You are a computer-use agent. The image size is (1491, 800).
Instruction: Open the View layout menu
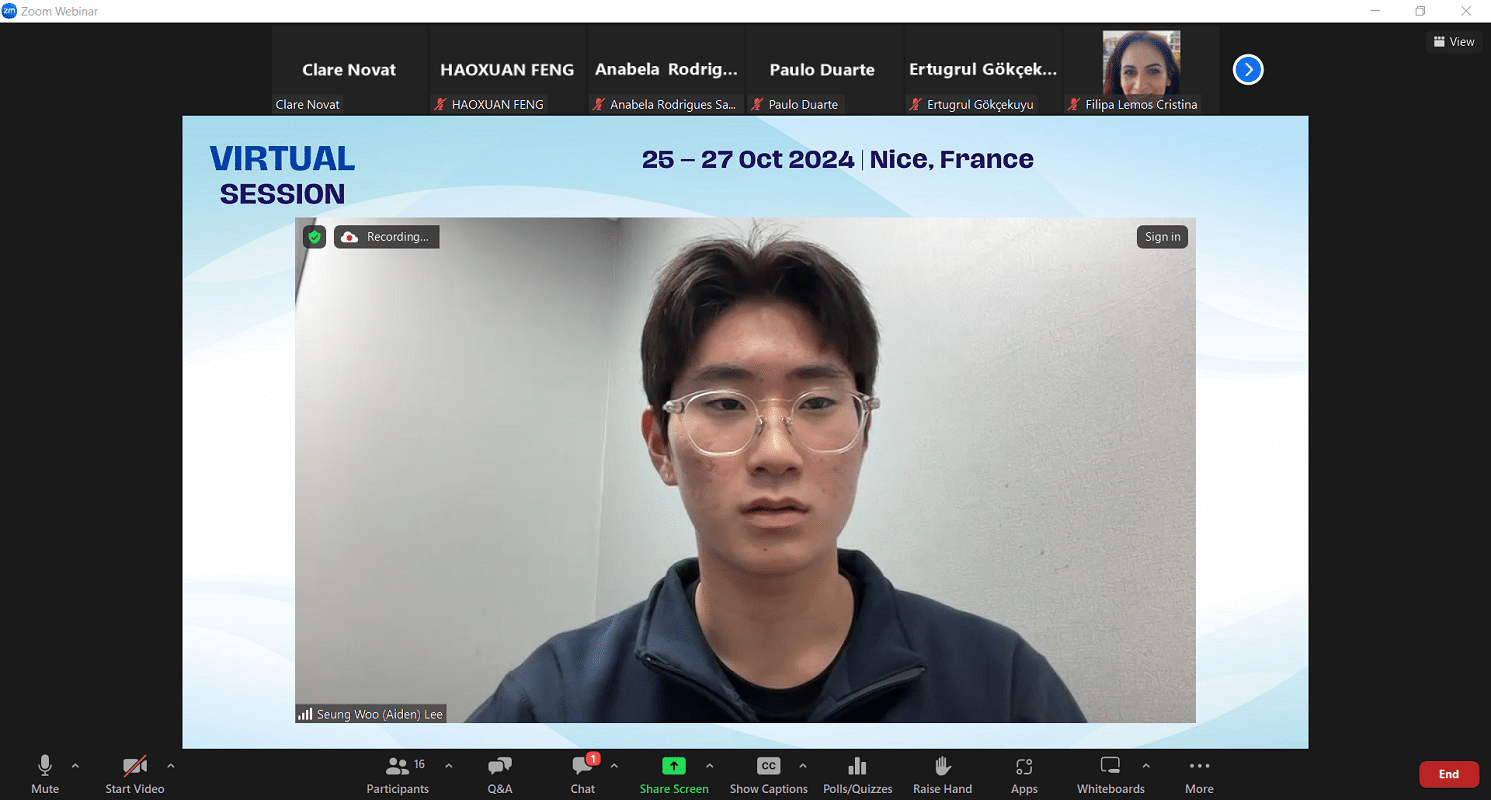(x=1454, y=42)
